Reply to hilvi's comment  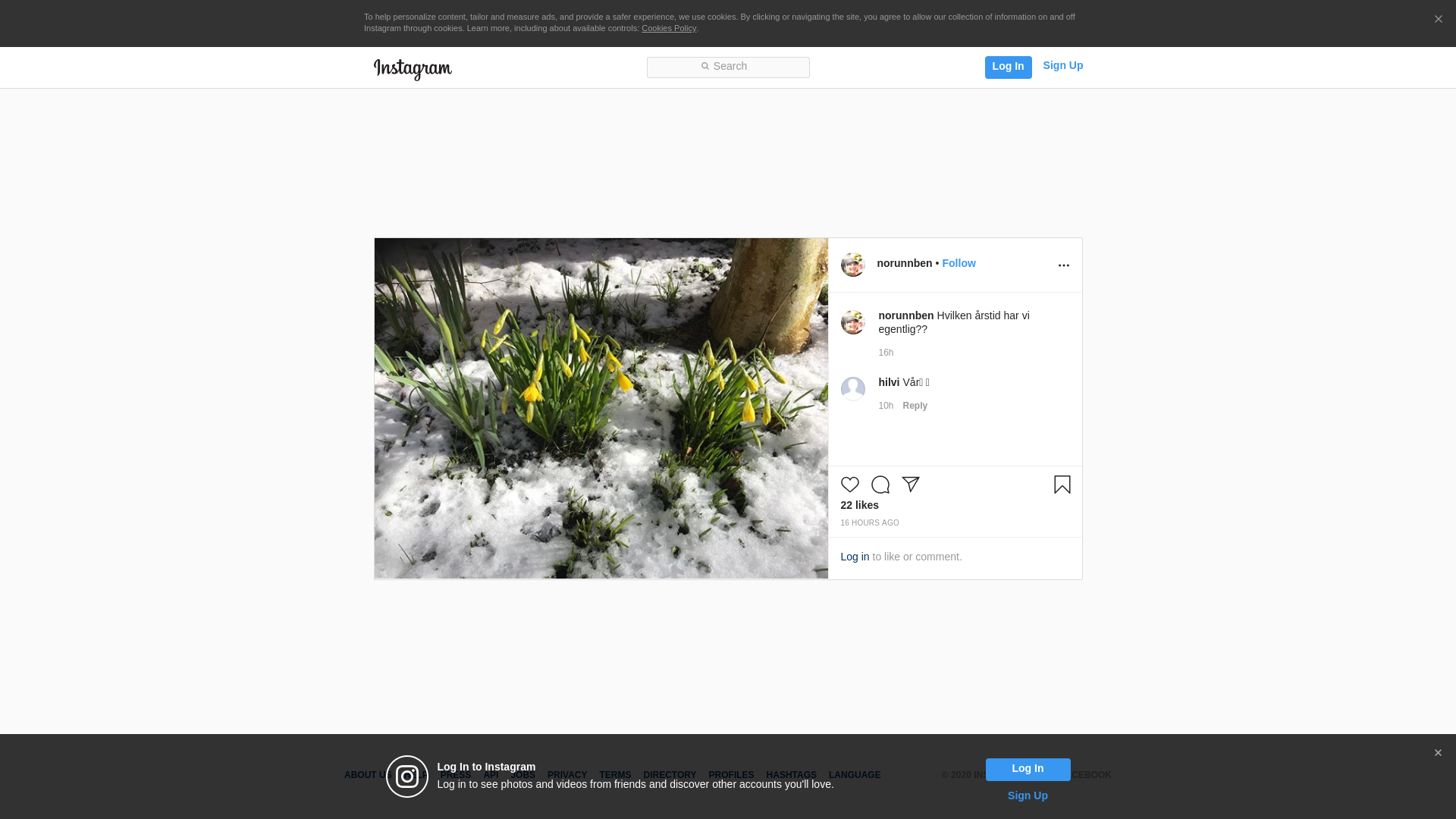(915, 406)
